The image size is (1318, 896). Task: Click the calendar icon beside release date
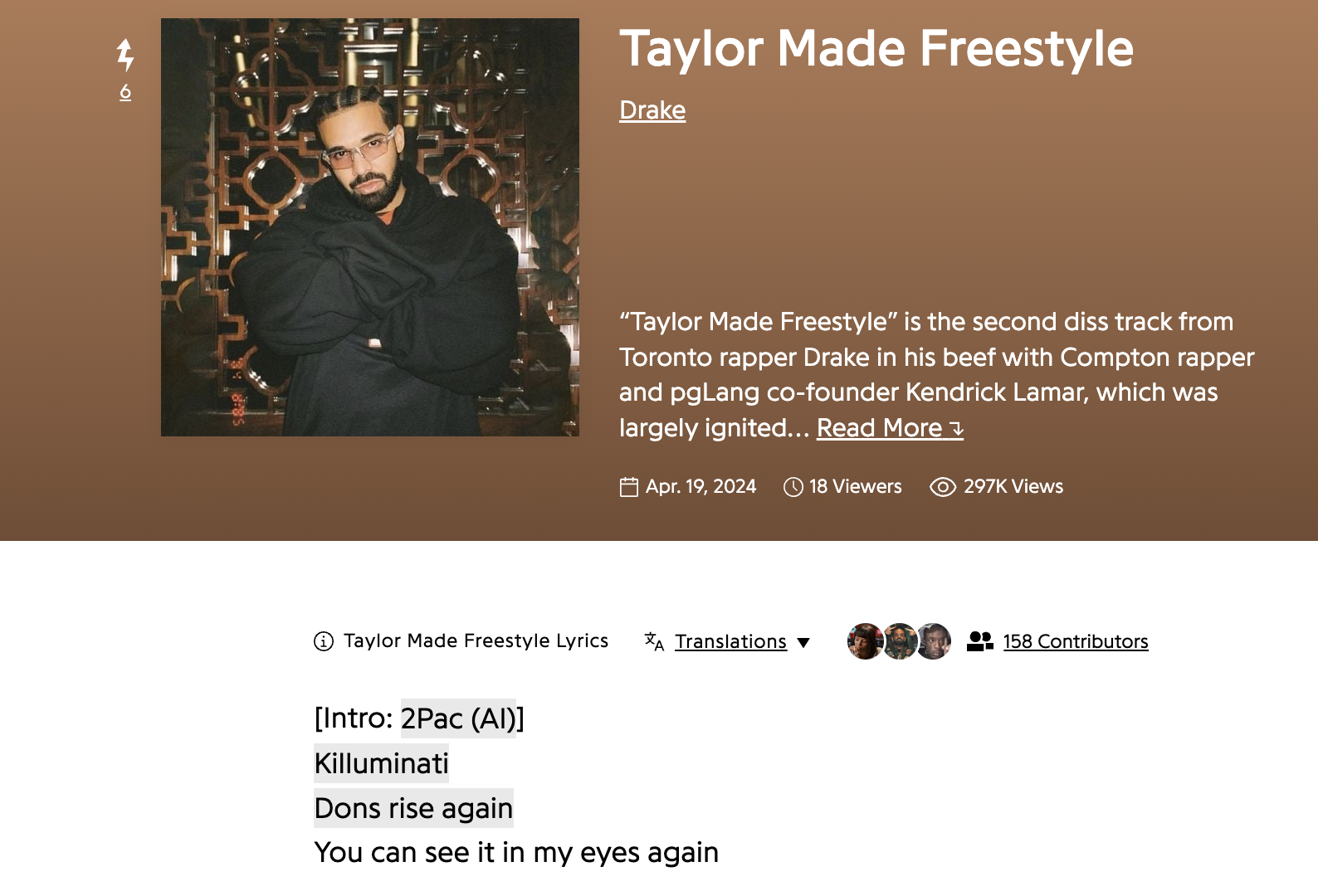pyautogui.click(x=629, y=487)
